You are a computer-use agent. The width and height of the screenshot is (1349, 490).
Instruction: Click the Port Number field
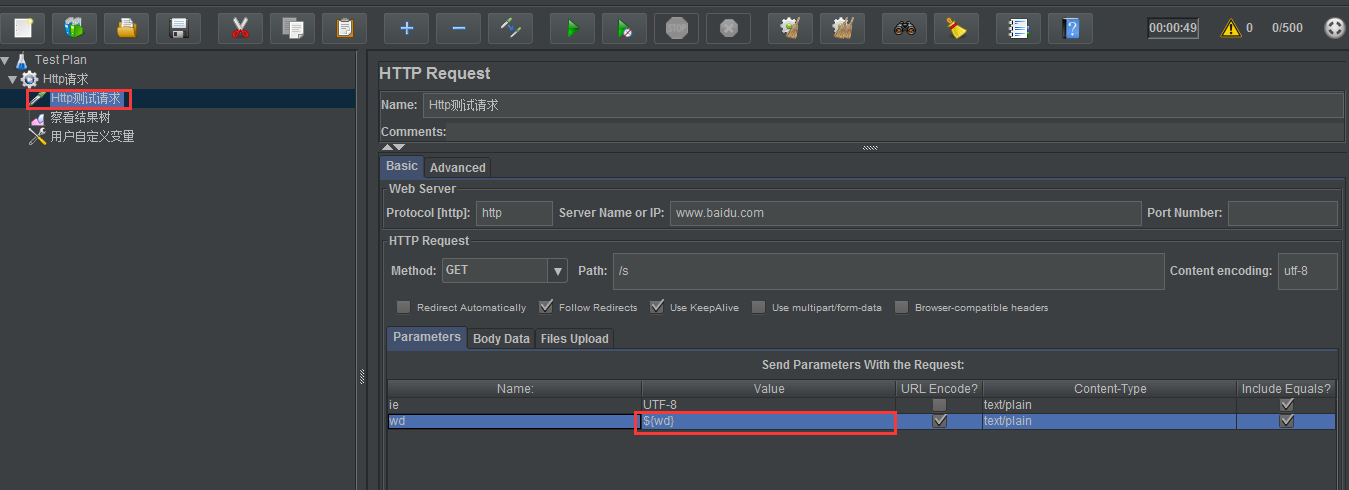point(1282,213)
